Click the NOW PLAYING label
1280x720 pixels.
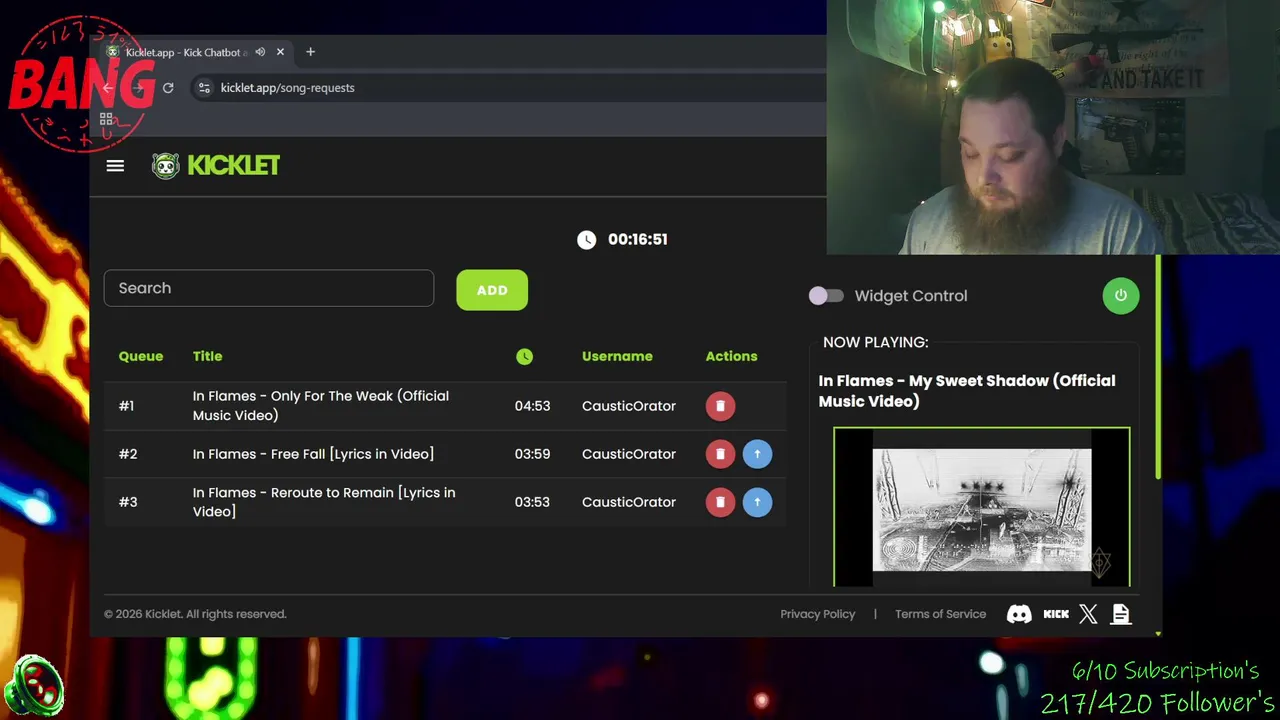pyautogui.click(x=875, y=342)
